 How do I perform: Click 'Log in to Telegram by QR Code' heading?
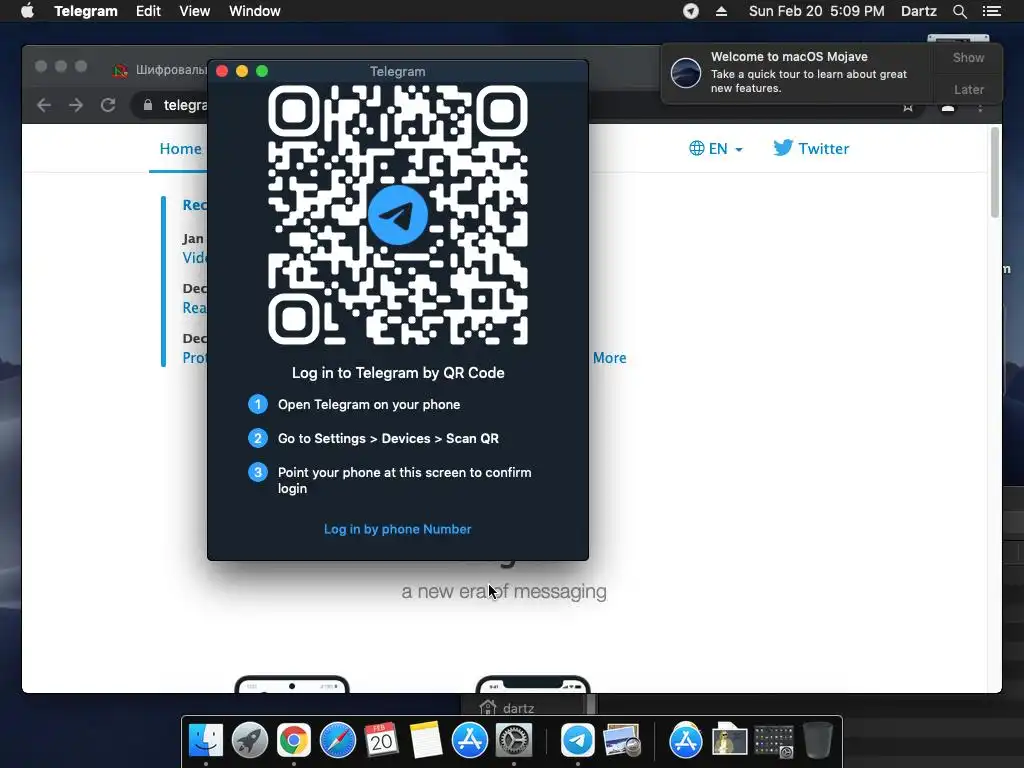pyautogui.click(x=398, y=373)
